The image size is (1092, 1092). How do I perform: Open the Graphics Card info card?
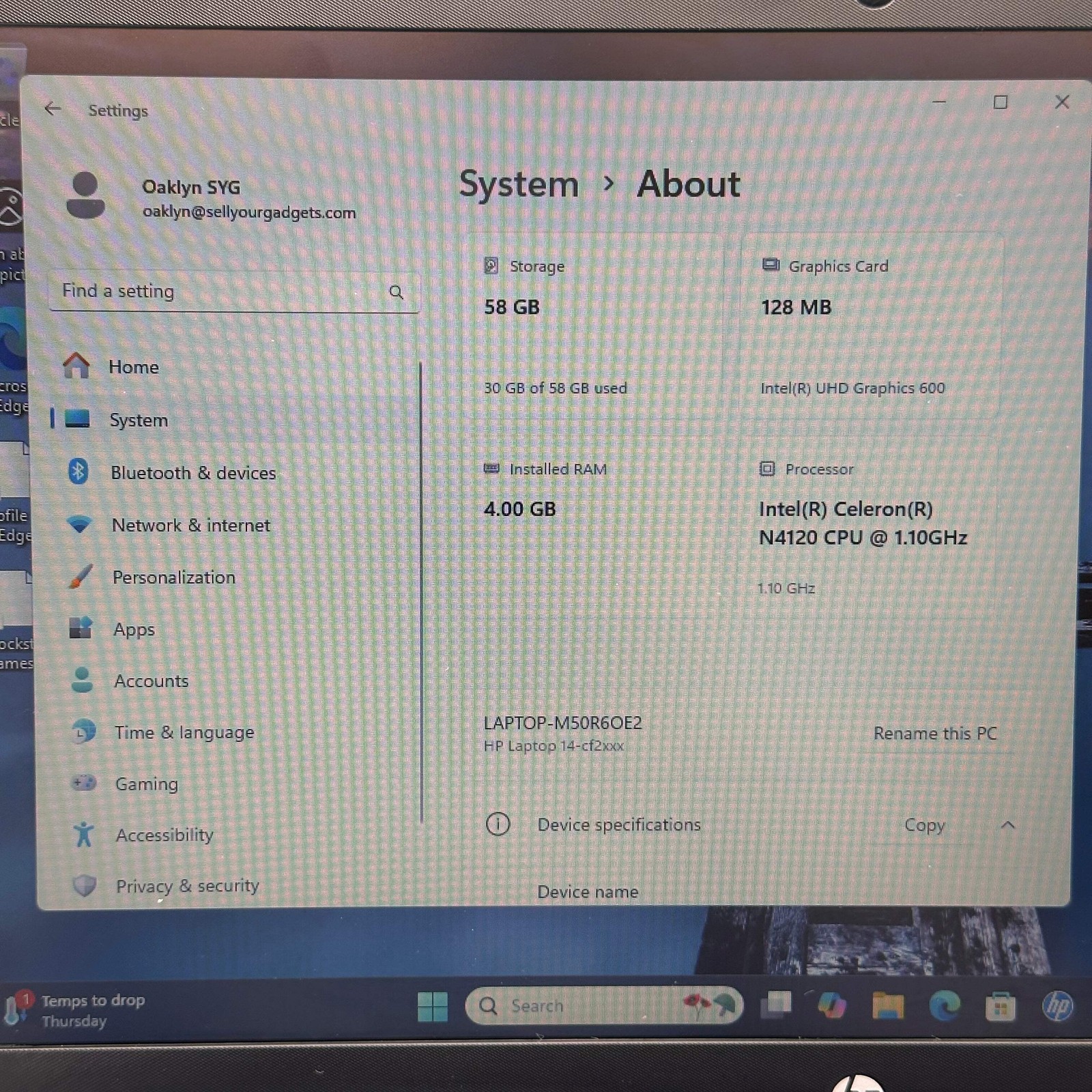pyautogui.click(x=872, y=326)
